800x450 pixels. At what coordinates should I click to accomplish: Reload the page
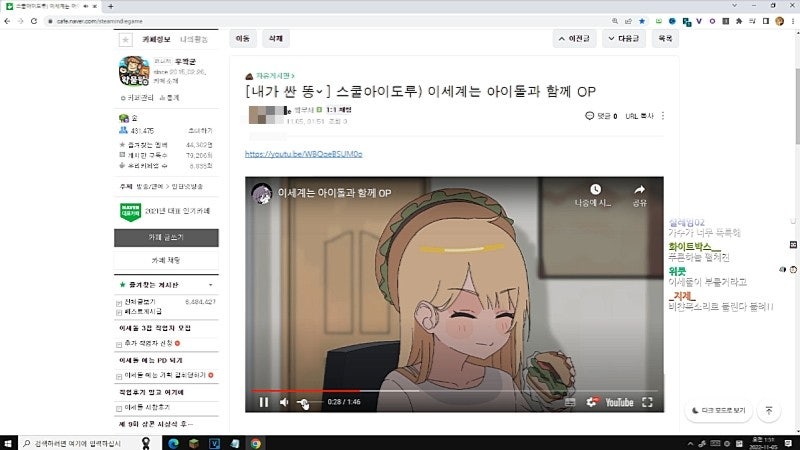[x=34, y=21]
